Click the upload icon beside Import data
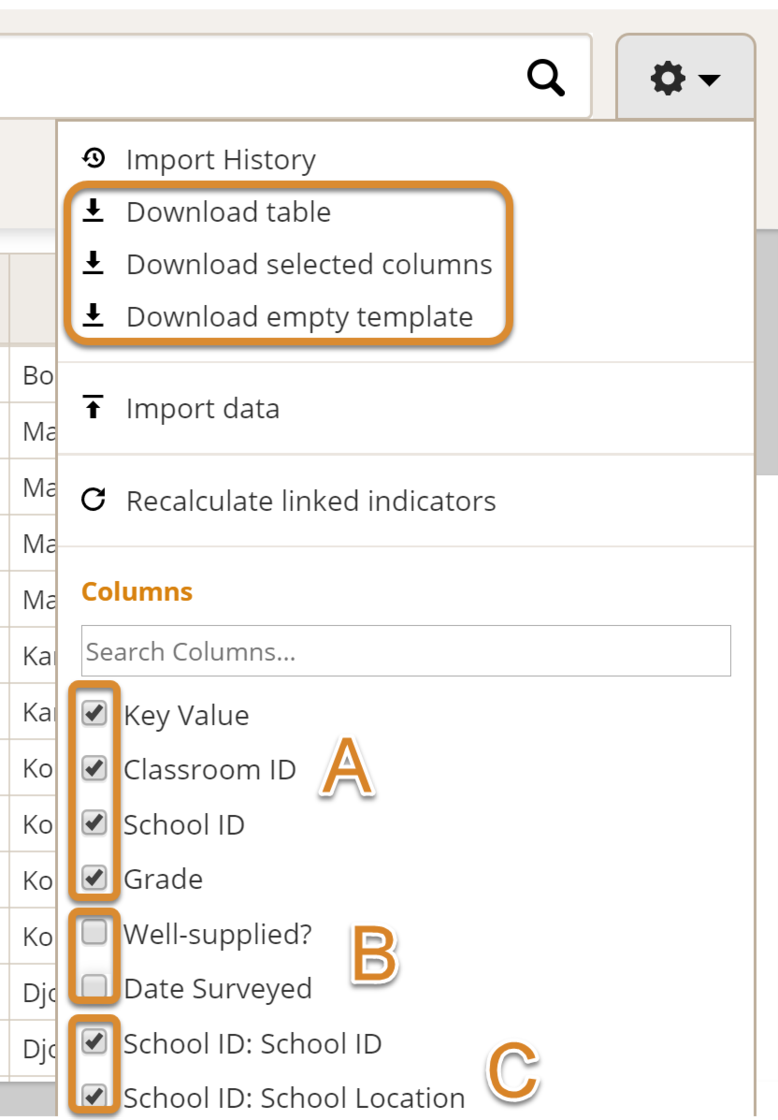The image size is (778, 1120). [x=95, y=407]
